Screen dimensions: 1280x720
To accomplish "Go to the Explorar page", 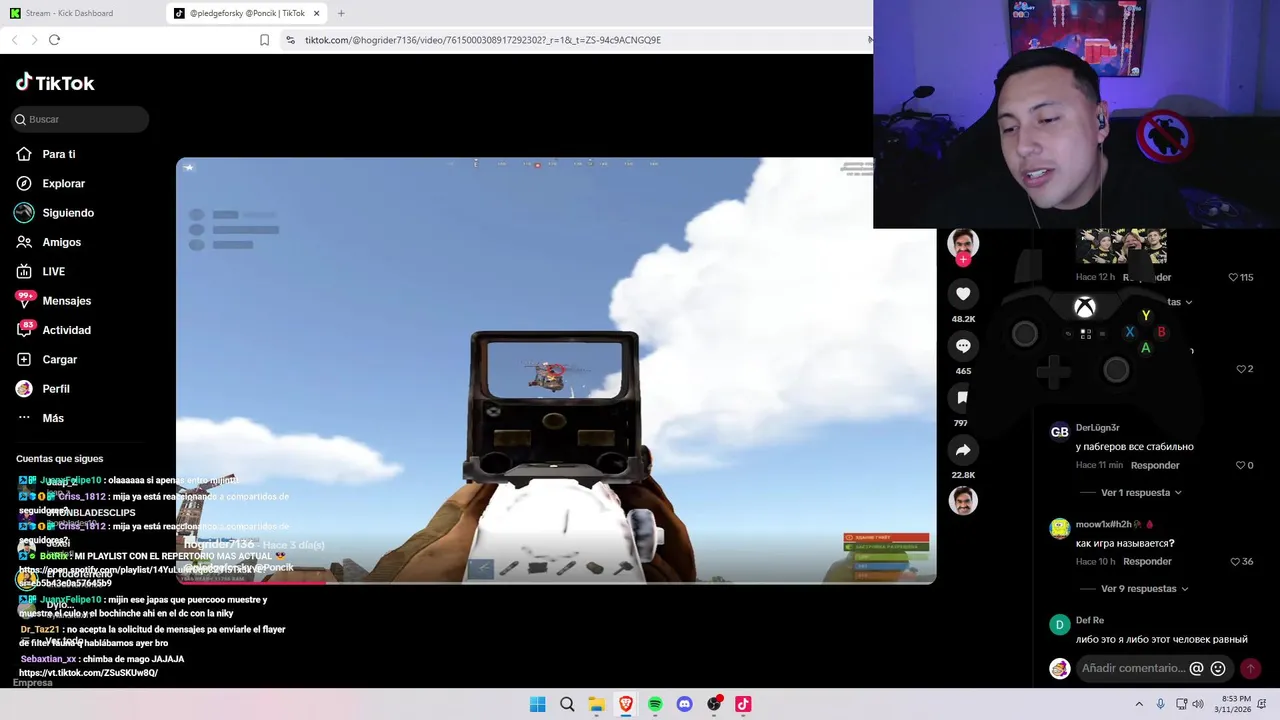I will coord(50,183).
